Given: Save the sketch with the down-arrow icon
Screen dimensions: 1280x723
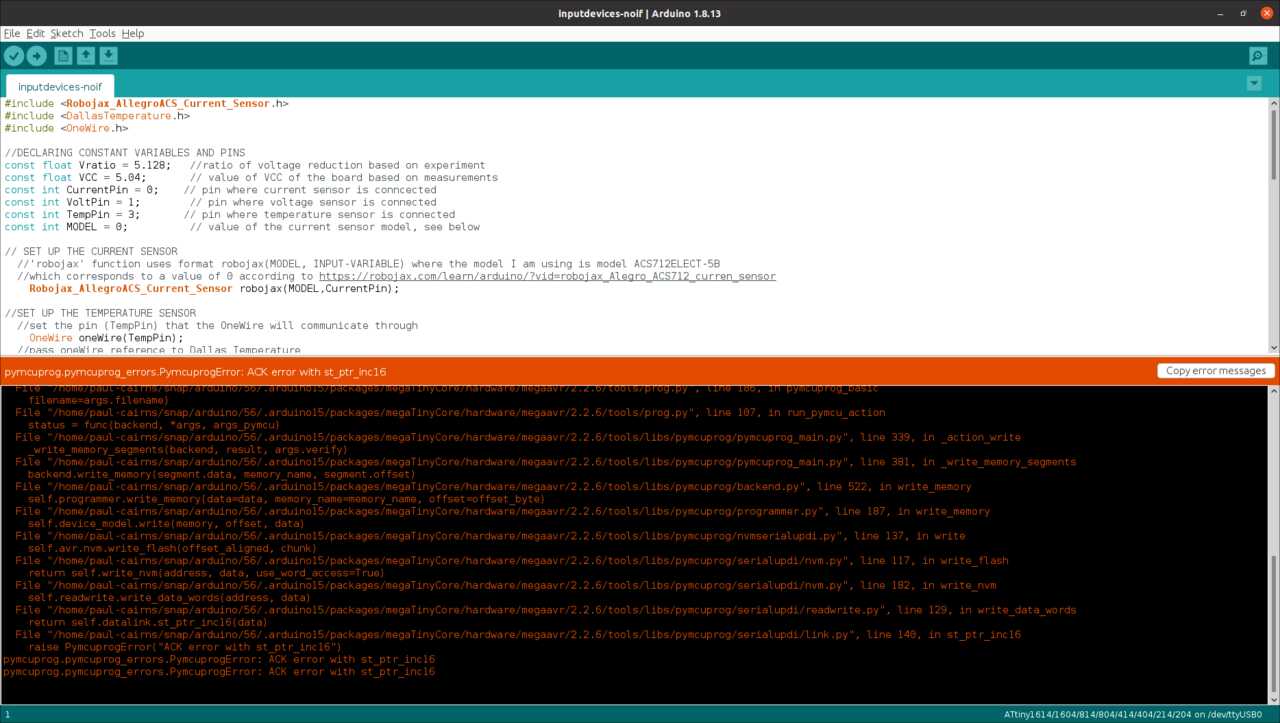Looking at the screenshot, I should click(x=109, y=56).
